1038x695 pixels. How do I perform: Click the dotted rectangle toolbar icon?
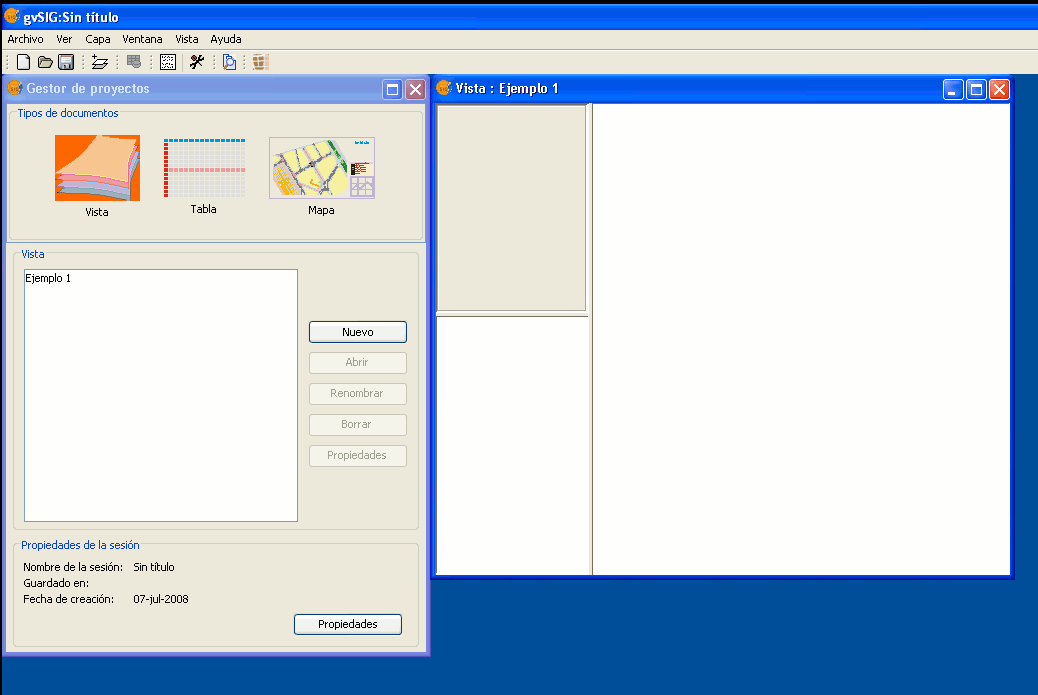[168, 62]
